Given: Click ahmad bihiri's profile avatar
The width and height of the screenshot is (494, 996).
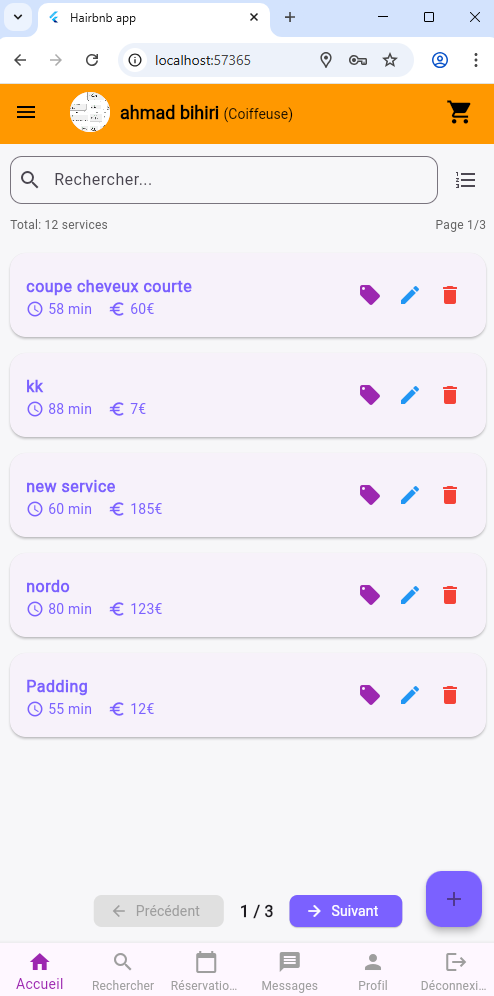Looking at the screenshot, I should click(90, 112).
